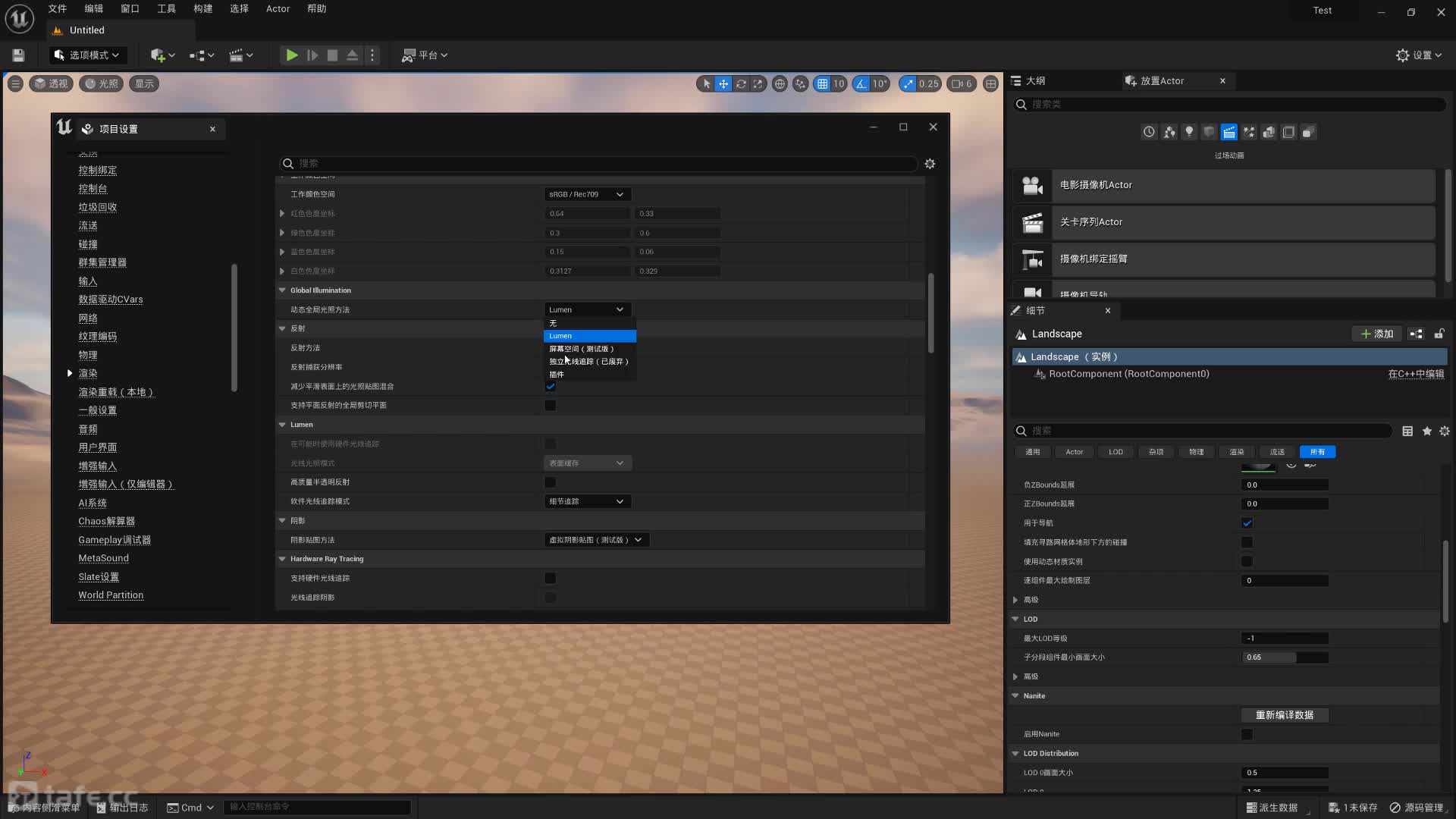Enable 支持硬件光线追踪 checkbox

tap(551, 578)
